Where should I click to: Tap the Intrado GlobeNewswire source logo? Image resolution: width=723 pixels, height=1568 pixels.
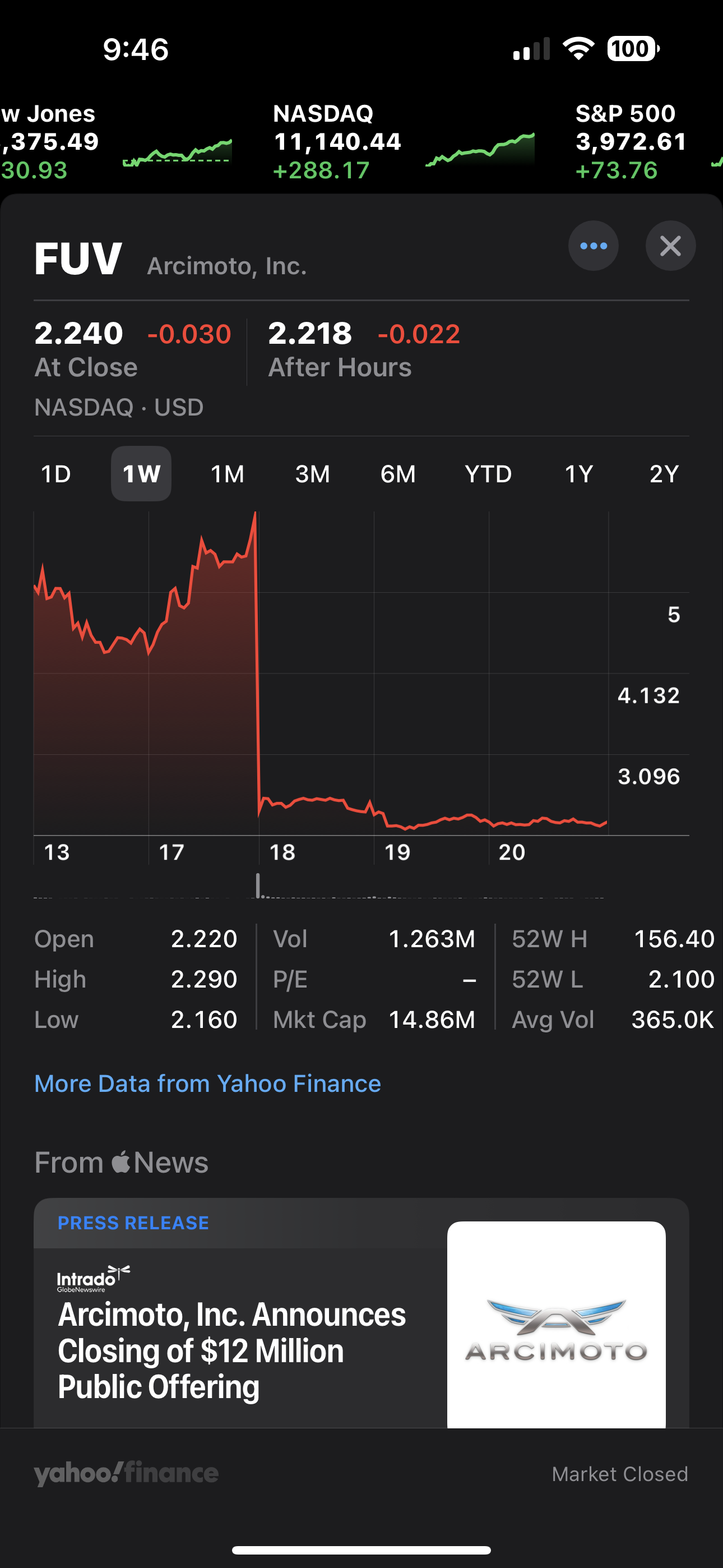tap(93, 1278)
